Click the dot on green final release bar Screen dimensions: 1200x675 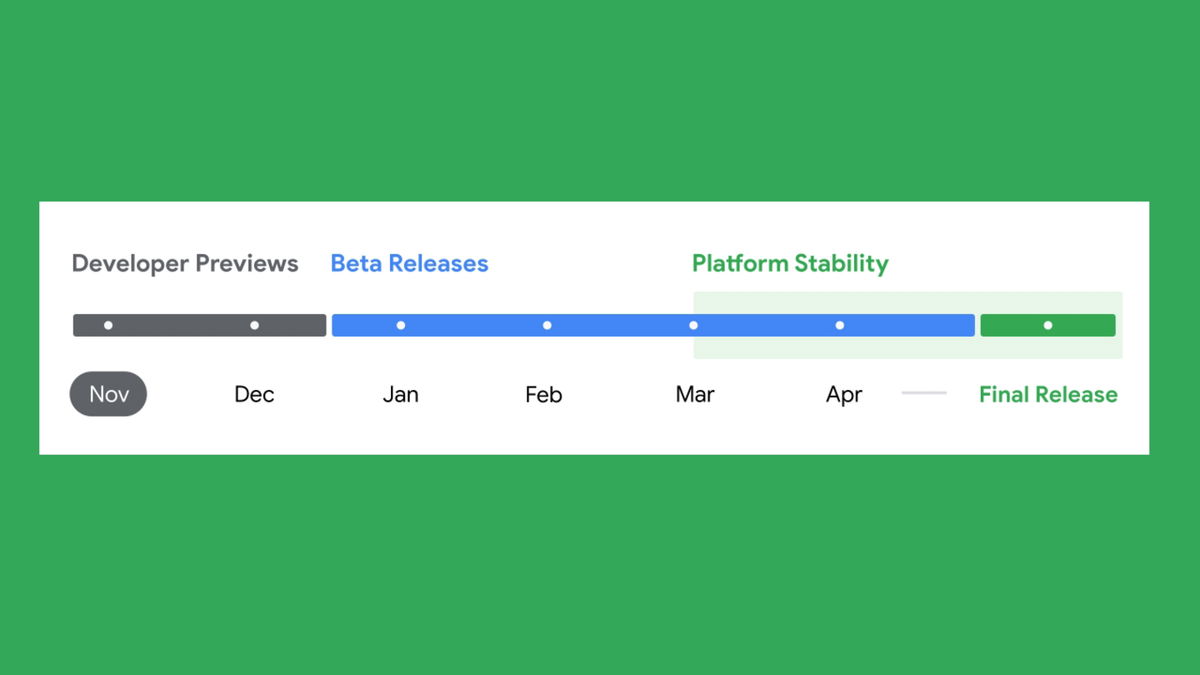click(1048, 325)
